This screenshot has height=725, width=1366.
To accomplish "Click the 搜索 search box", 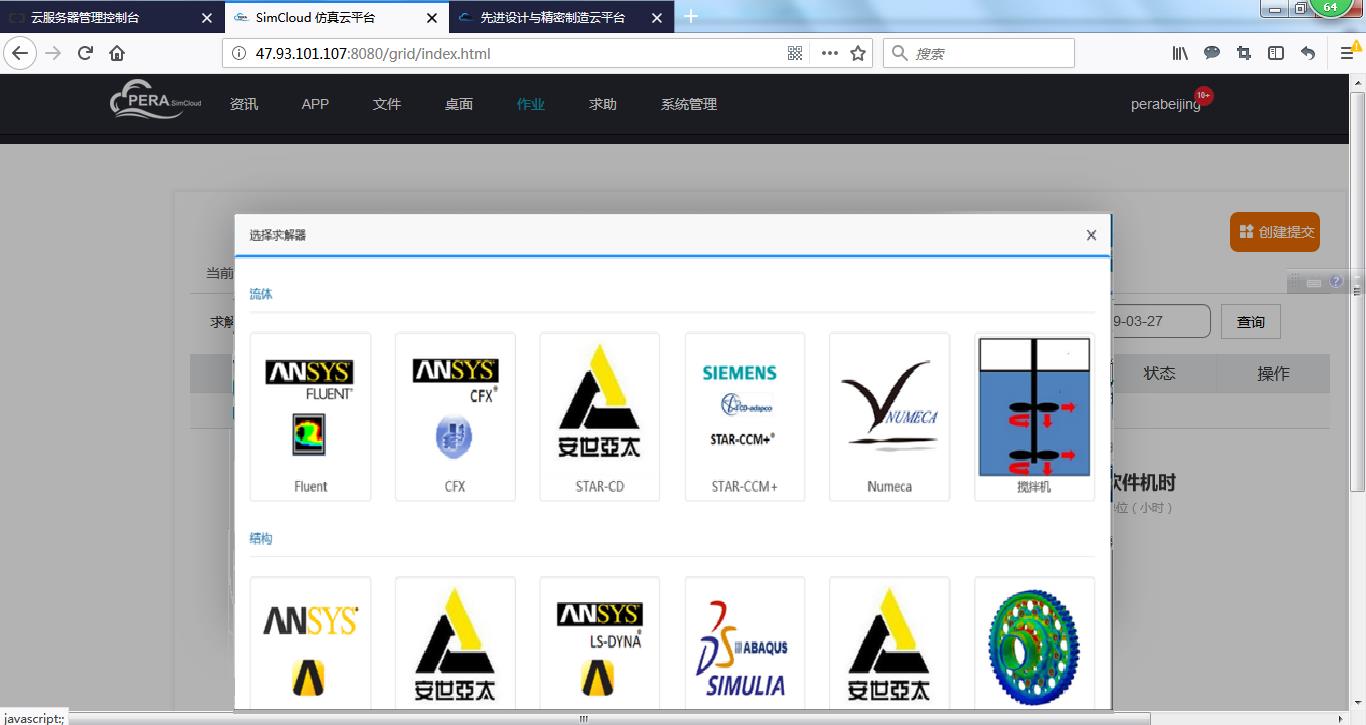I will [979, 53].
